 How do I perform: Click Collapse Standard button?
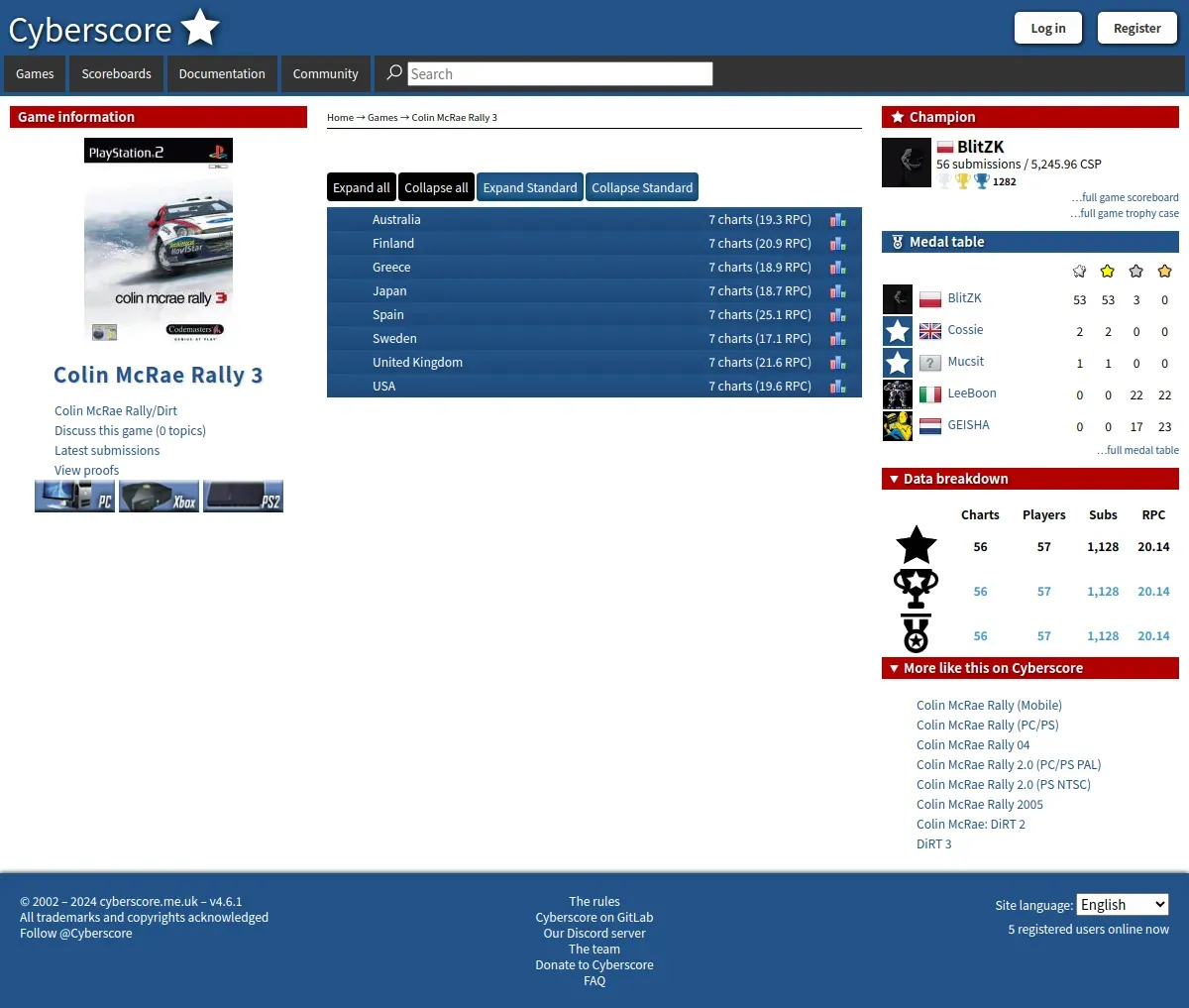click(x=642, y=187)
